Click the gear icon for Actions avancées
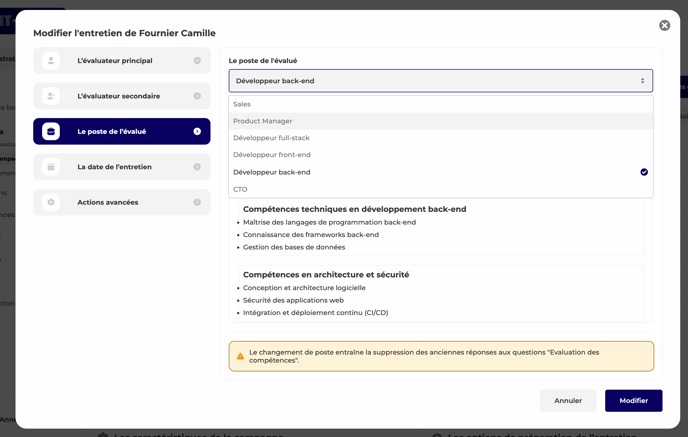The image size is (688, 437). coord(51,202)
